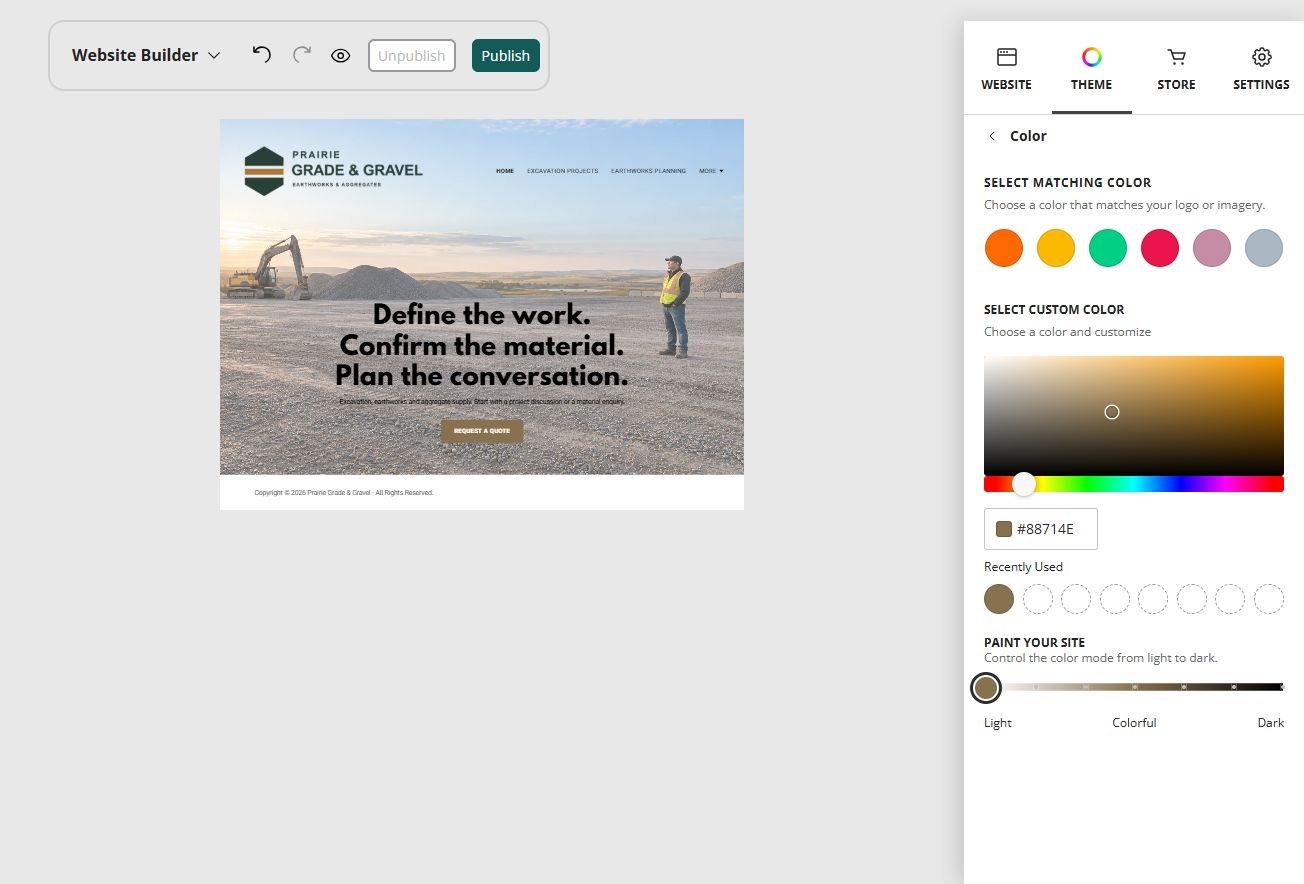This screenshot has width=1304, height=884.
Task: Open the Store tab
Action: pyautogui.click(x=1176, y=70)
